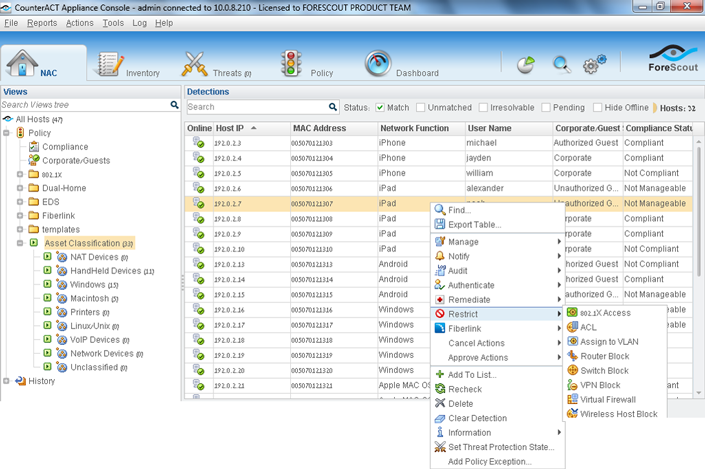Screen dimensions: 705x469
Task: Open the Policy traffic light icon
Action: coord(291,63)
